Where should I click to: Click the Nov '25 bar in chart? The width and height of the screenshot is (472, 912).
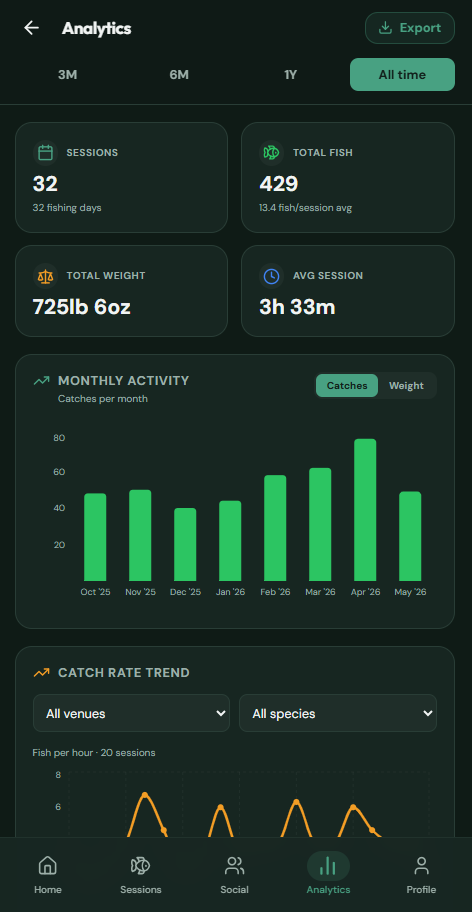140,536
